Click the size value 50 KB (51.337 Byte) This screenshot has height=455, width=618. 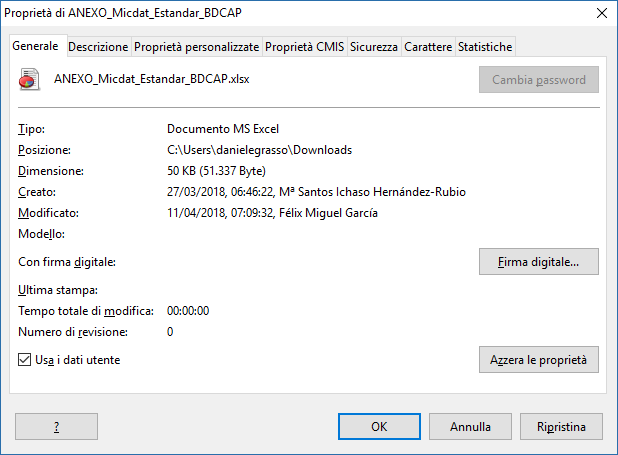click(216, 171)
